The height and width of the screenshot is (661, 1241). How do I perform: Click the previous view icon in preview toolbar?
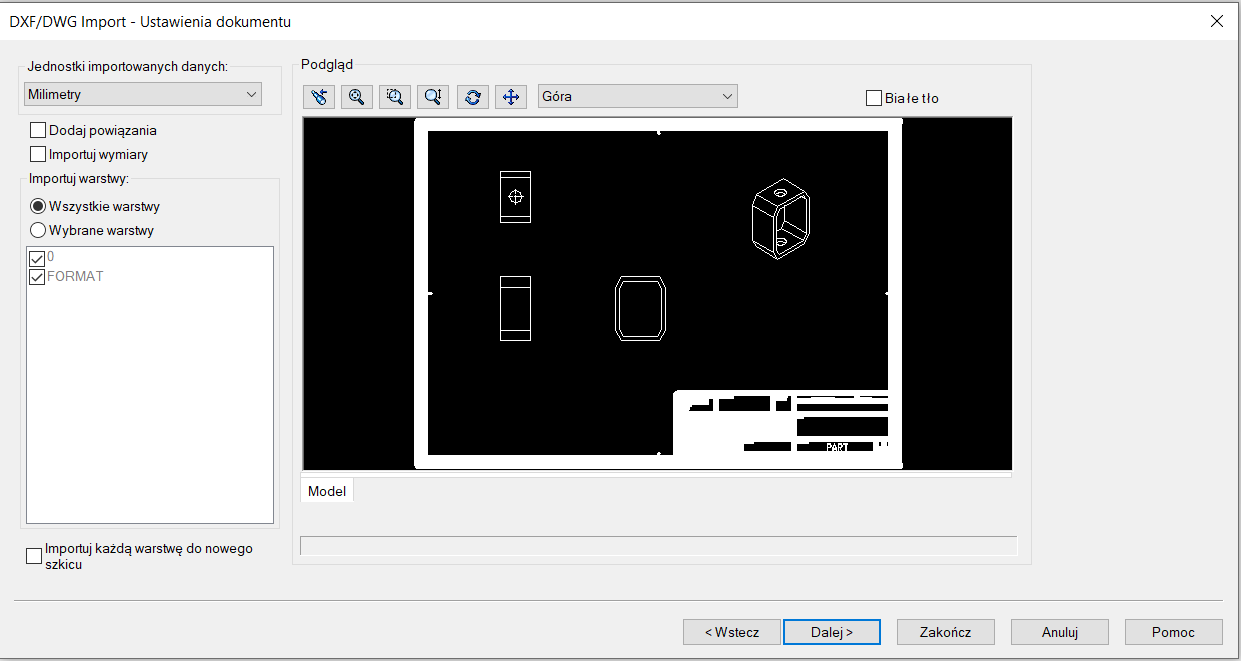[x=318, y=97]
